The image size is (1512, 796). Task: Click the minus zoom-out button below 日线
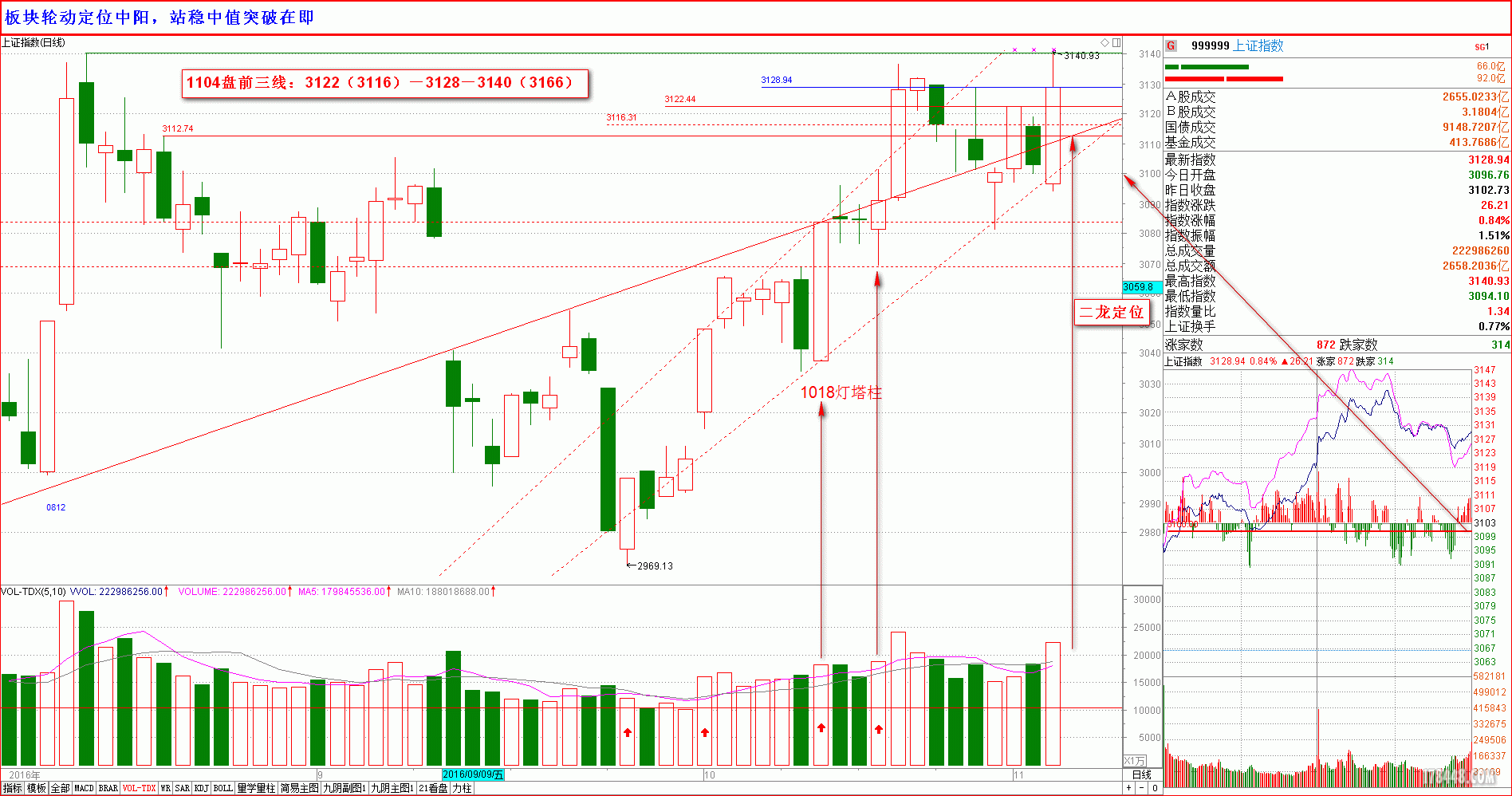(1141, 788)
